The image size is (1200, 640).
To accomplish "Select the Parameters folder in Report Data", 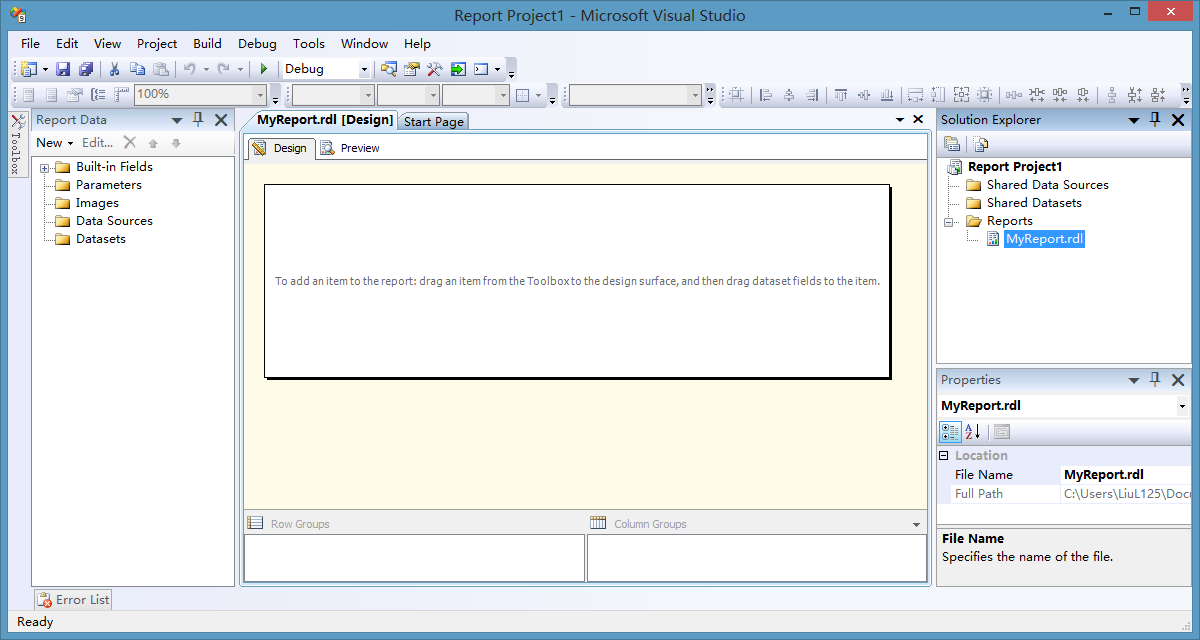I will click(x=109, y=185).
